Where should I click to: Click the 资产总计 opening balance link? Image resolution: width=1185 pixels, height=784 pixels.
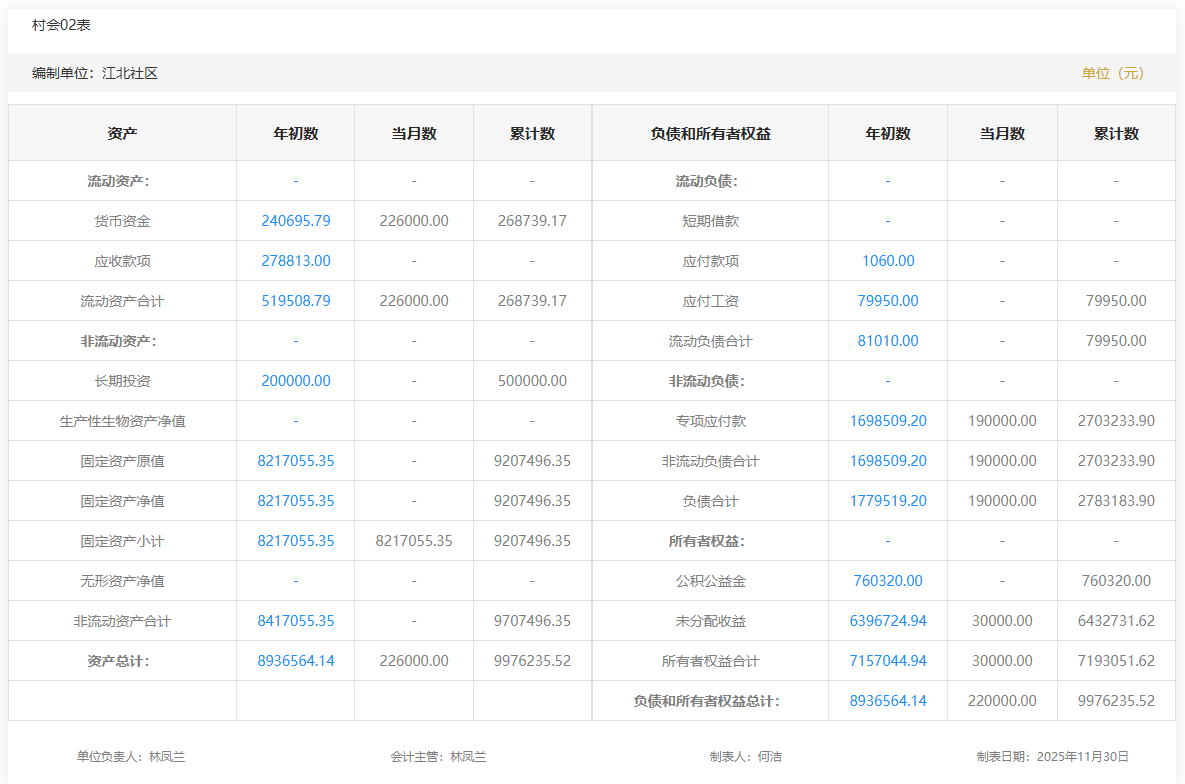pos(296,661)
